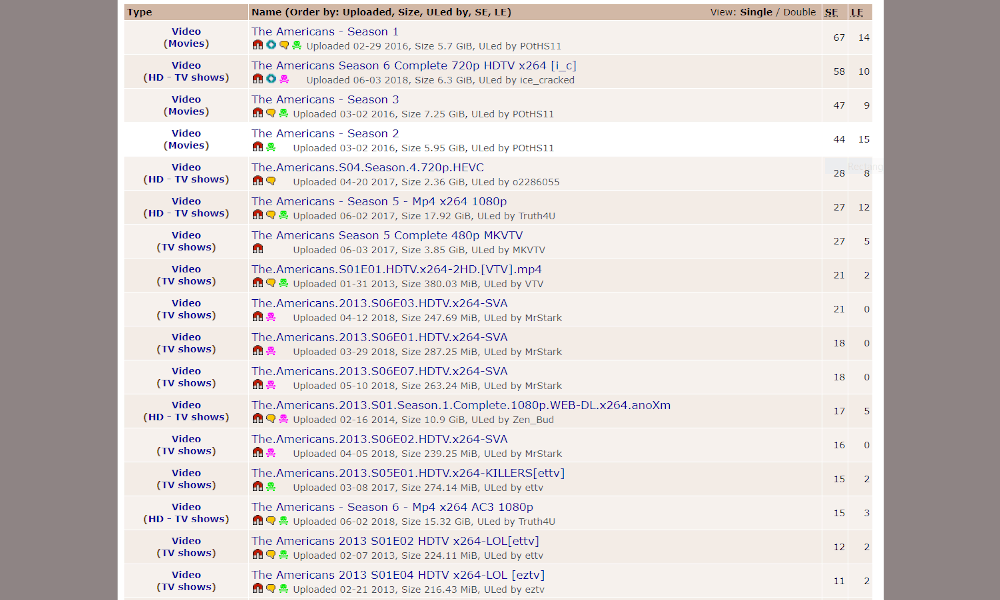Click magnet icon for The Americans - Season 2
1000x600 pixels.
point(258,147)
